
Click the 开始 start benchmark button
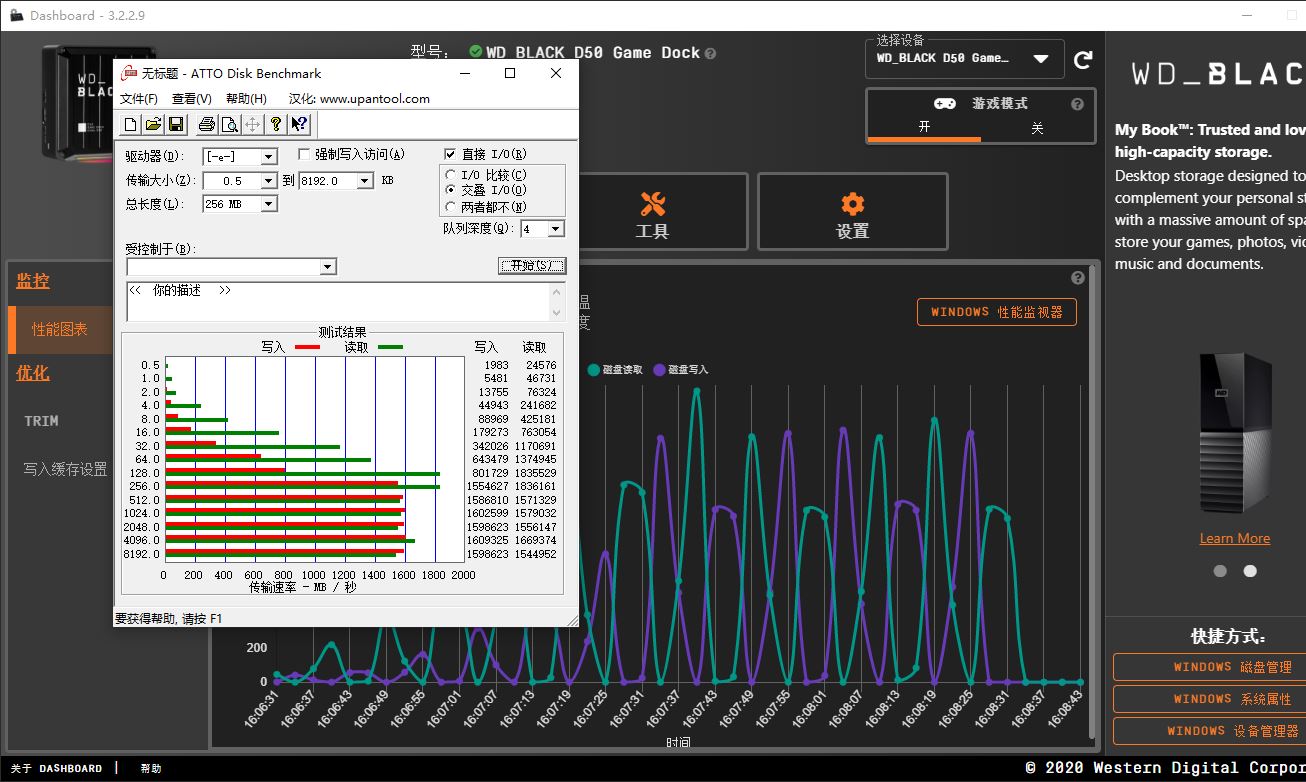[x=532, y=266]
